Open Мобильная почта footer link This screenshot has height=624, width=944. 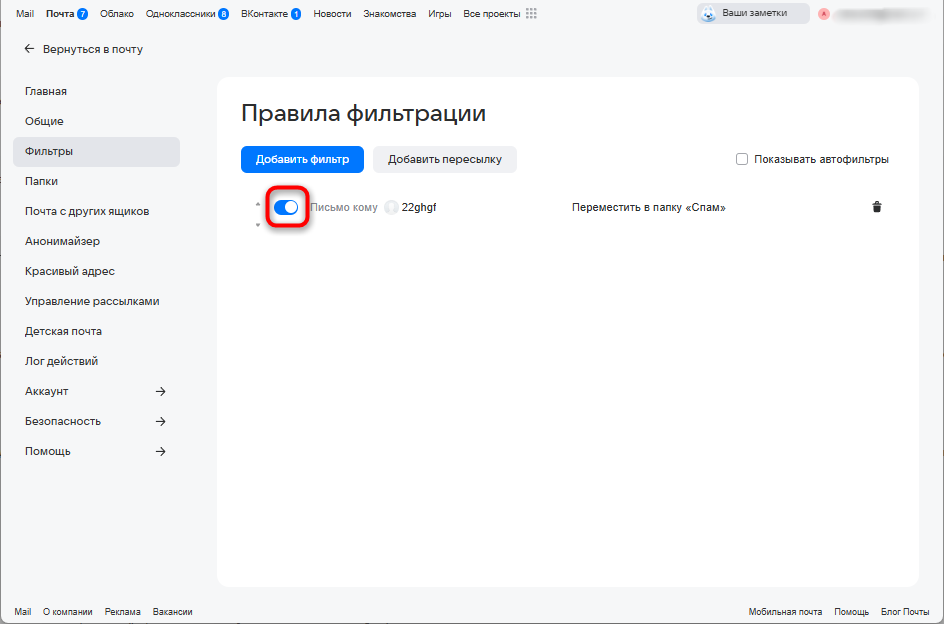coord(785,611)
